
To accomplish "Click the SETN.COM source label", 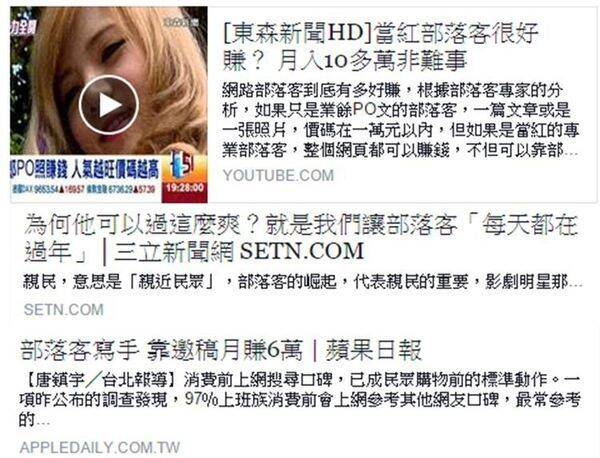I will click(64, 309).
